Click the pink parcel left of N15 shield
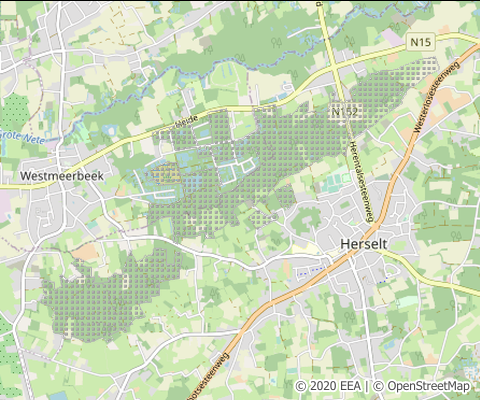Screen dimensions: 480x400 point(393,37)
